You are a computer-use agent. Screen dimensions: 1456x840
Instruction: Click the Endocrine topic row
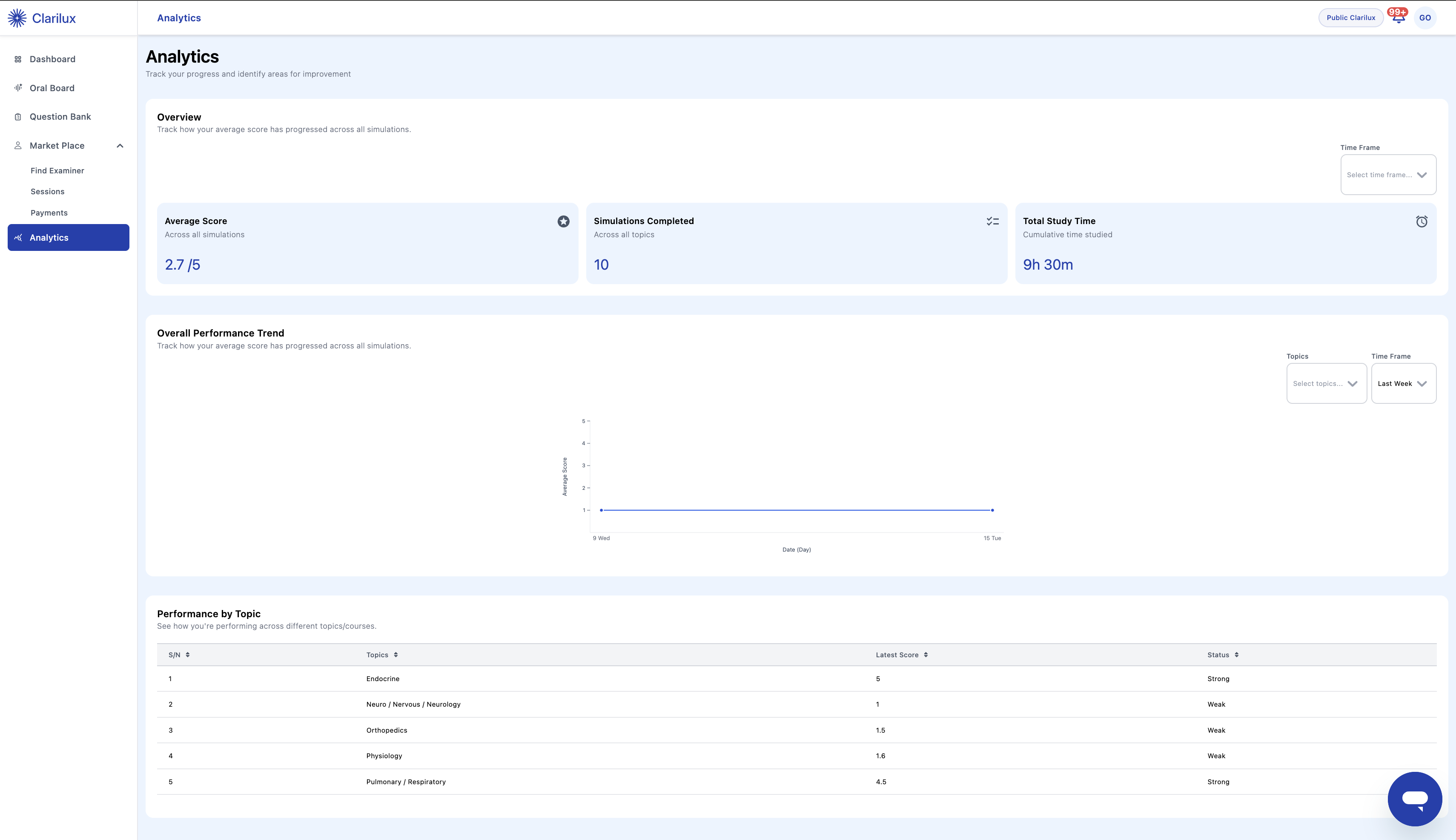(797, 679)
